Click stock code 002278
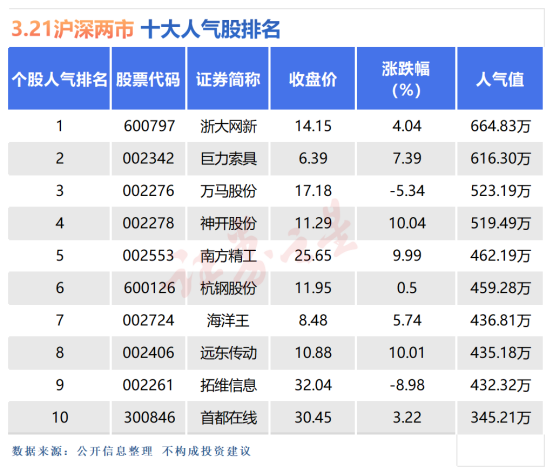Image resolution: width=553 pixels, height=476 pixels. 148,223
